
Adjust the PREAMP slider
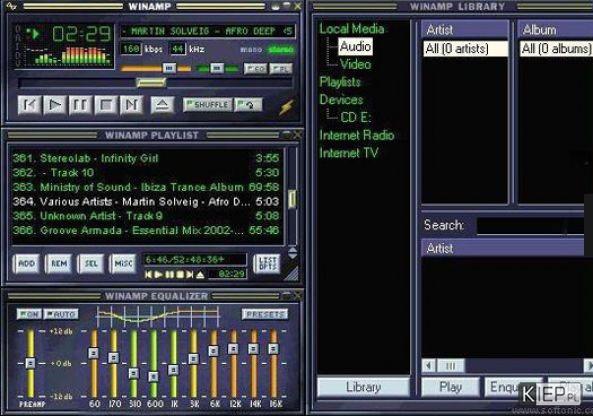(30, 363)
